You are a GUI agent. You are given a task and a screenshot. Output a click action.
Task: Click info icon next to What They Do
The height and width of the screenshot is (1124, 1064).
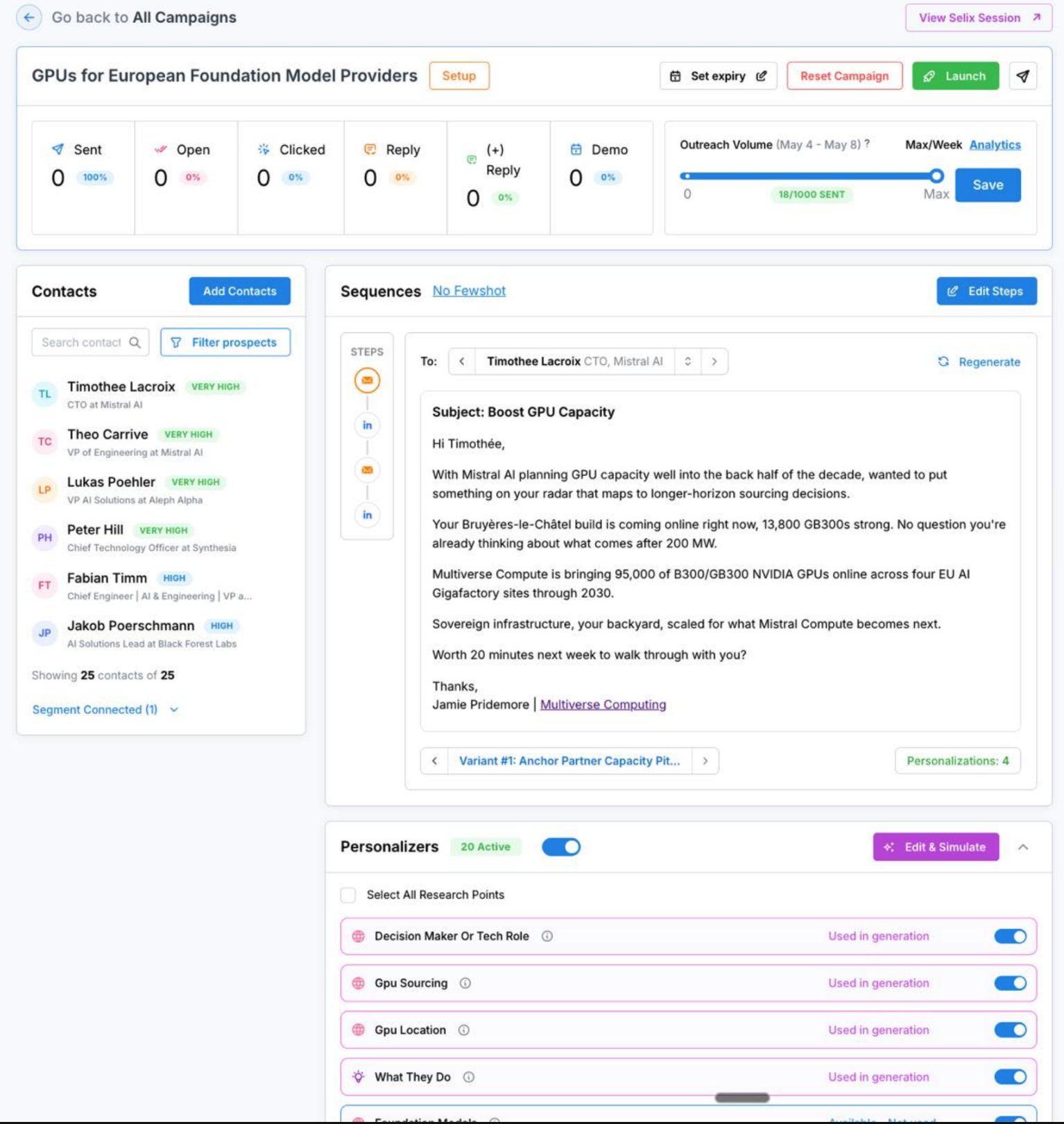click(469, 1078)
